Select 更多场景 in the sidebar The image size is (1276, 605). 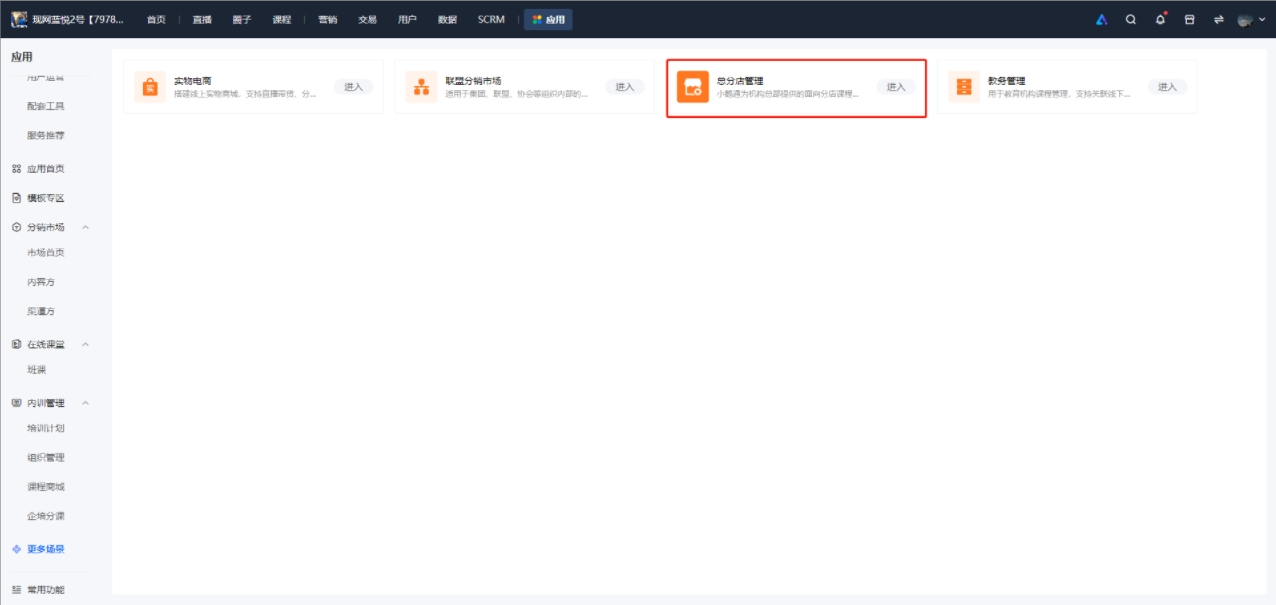(45, 549)
